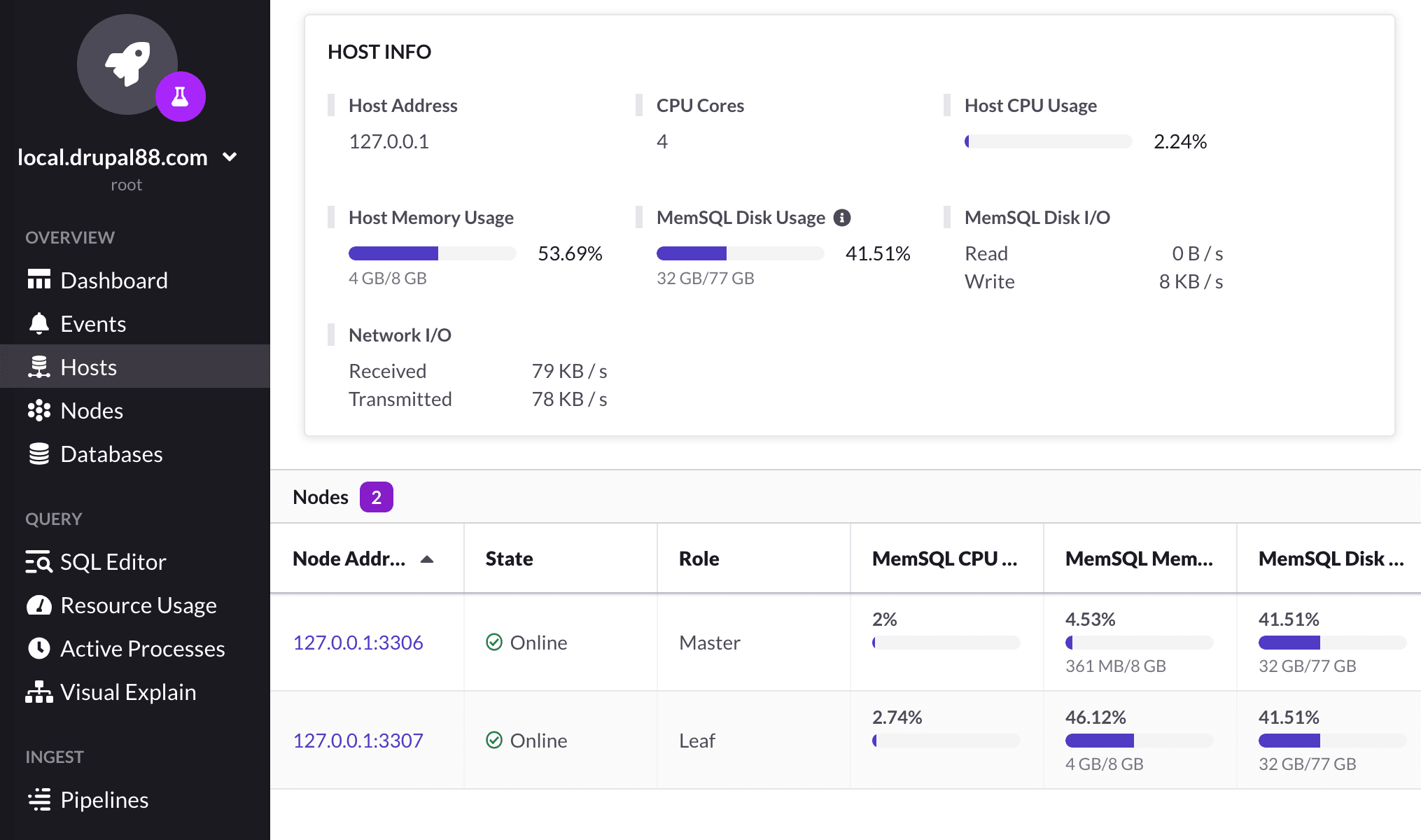The image size is (1421, 840).
Task: Click the purple flask badge icon
Action: (181, 97)
